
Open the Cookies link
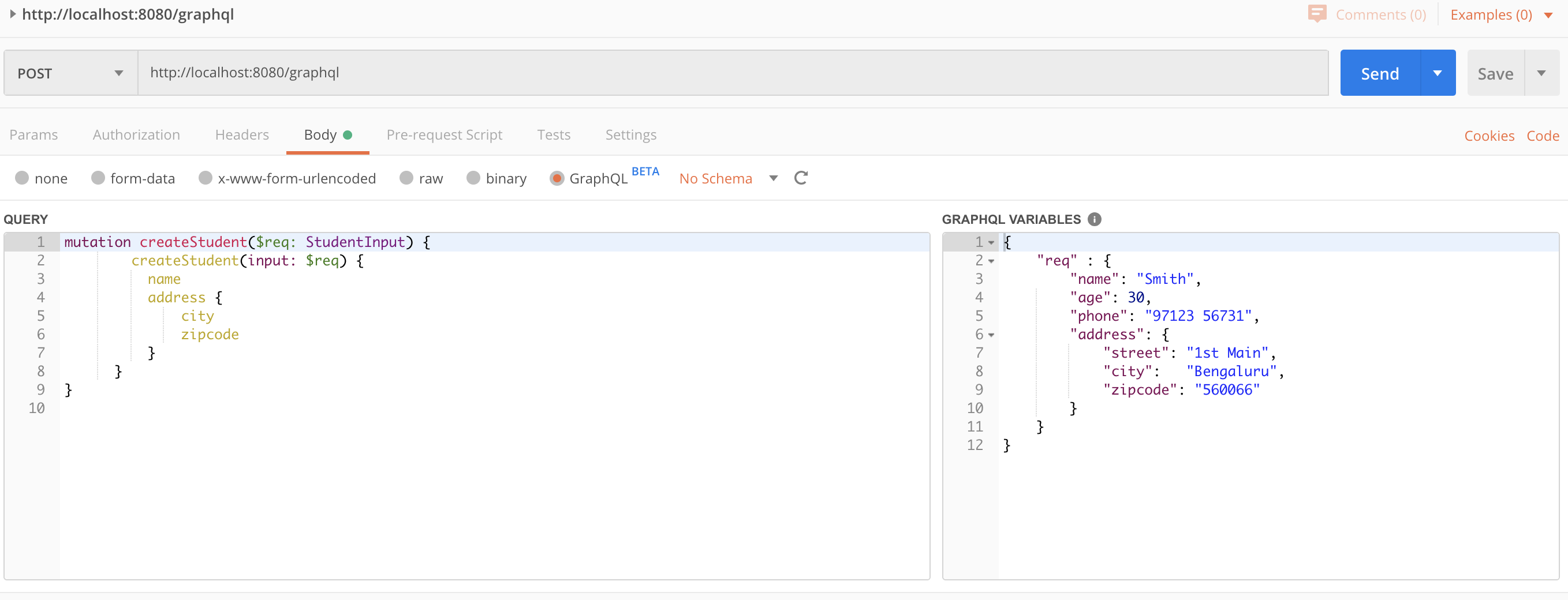(x=1488, y=136)
